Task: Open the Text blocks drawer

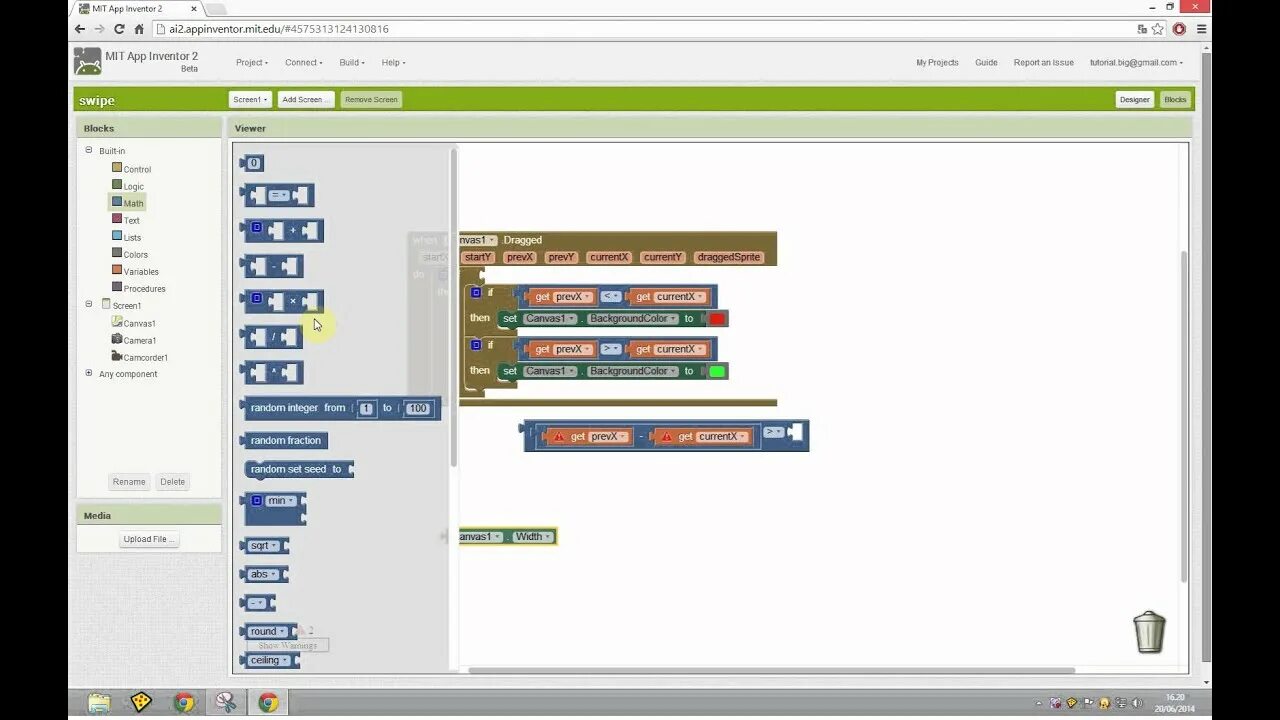Action: point(131,220)
